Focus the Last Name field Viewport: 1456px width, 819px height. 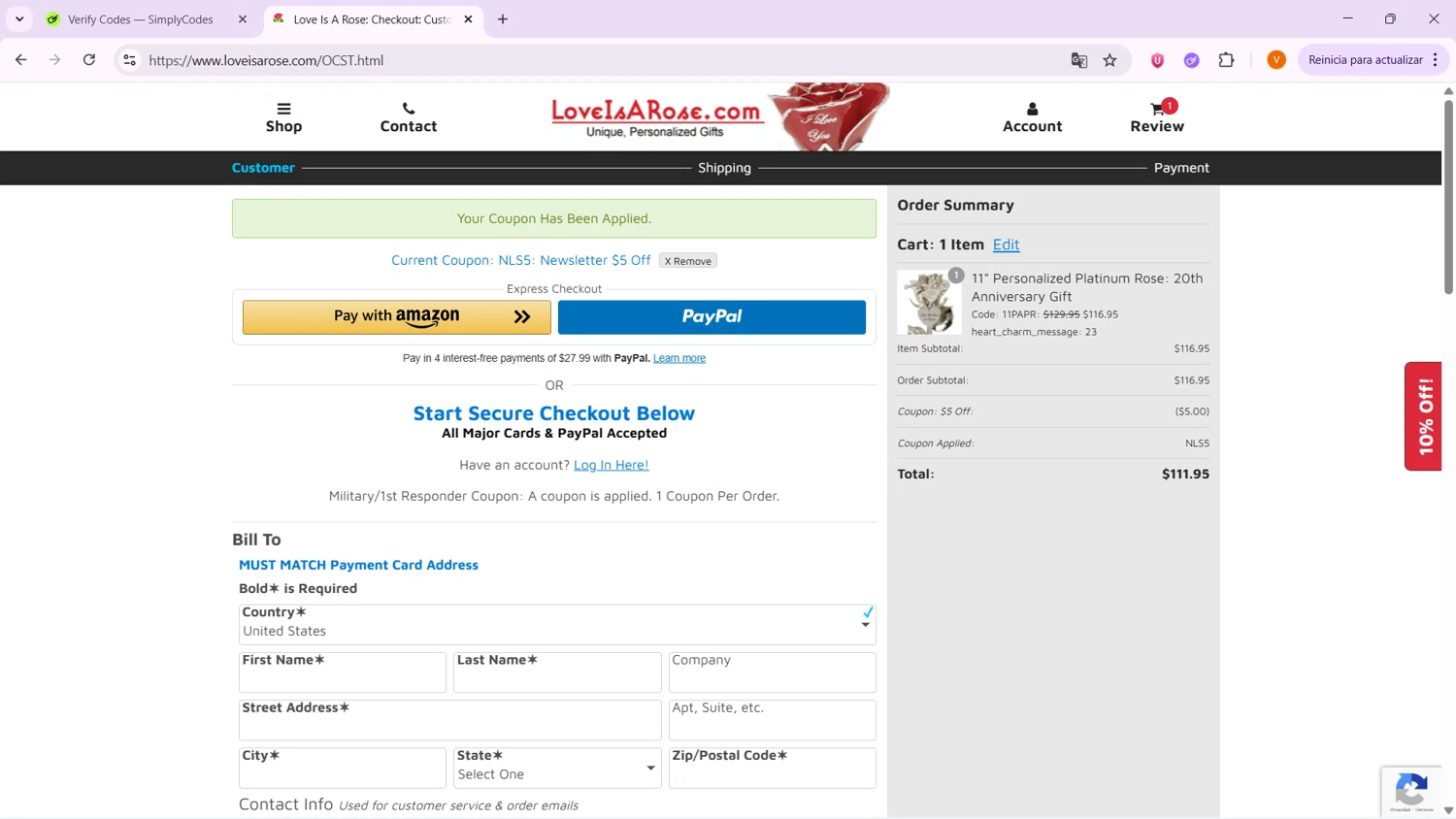[x=557, y=672]
